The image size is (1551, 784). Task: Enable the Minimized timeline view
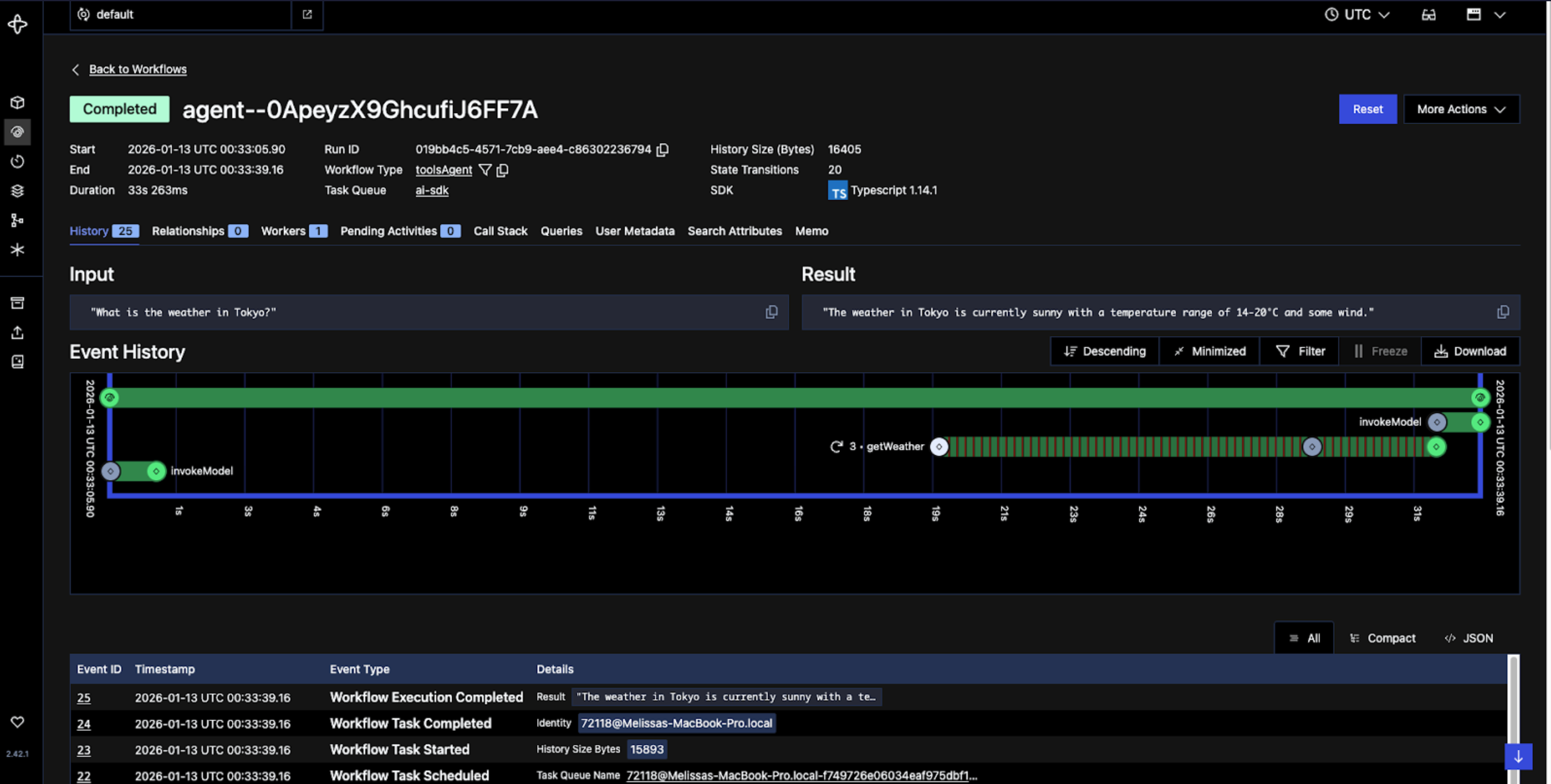[x=1209, y=351]
